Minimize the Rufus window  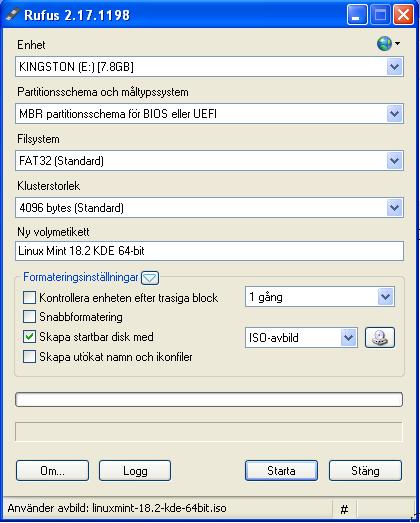(x=357, y=15)
